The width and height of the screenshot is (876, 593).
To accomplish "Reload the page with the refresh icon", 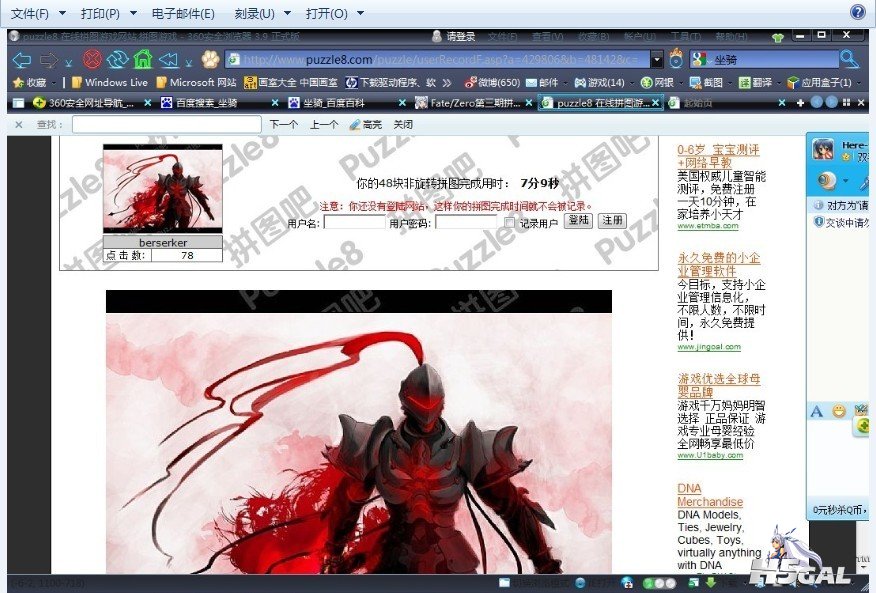I will click(x=118, y=59).
